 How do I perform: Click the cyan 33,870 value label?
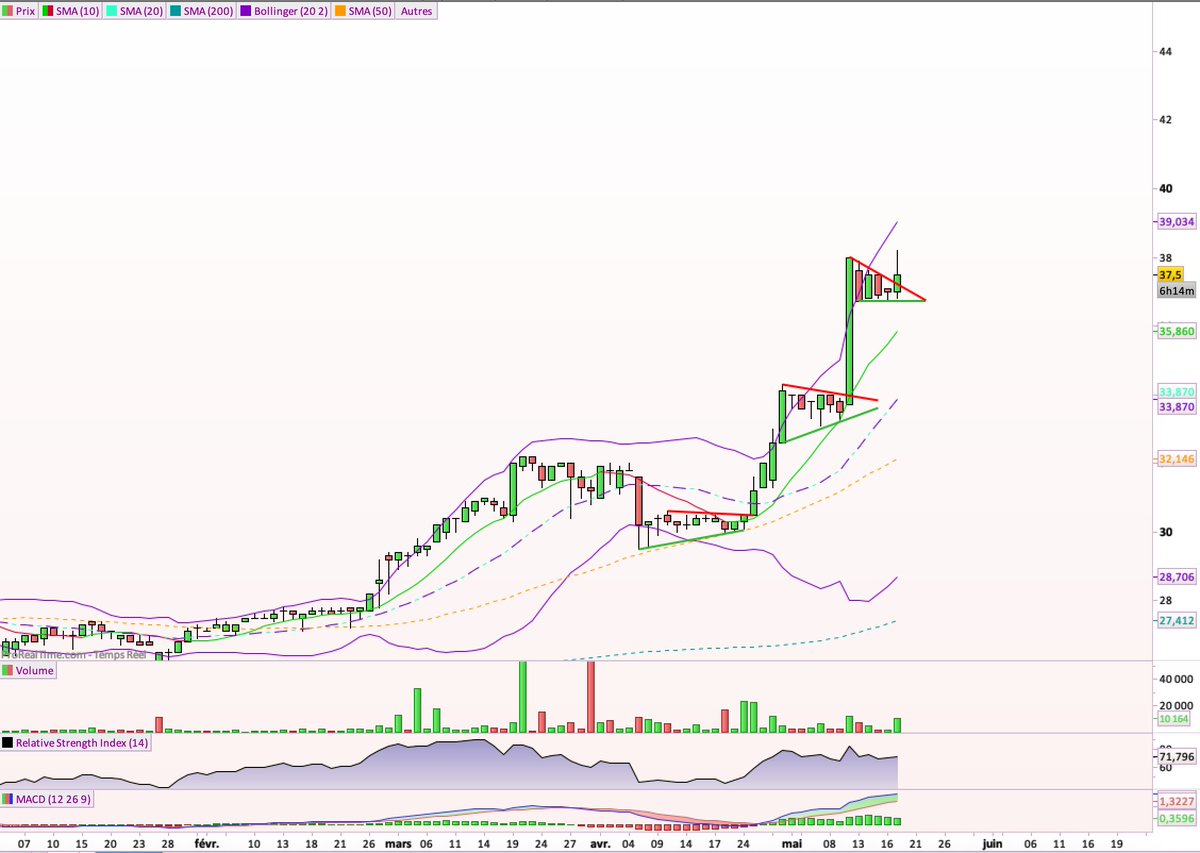pos(1177,392)
